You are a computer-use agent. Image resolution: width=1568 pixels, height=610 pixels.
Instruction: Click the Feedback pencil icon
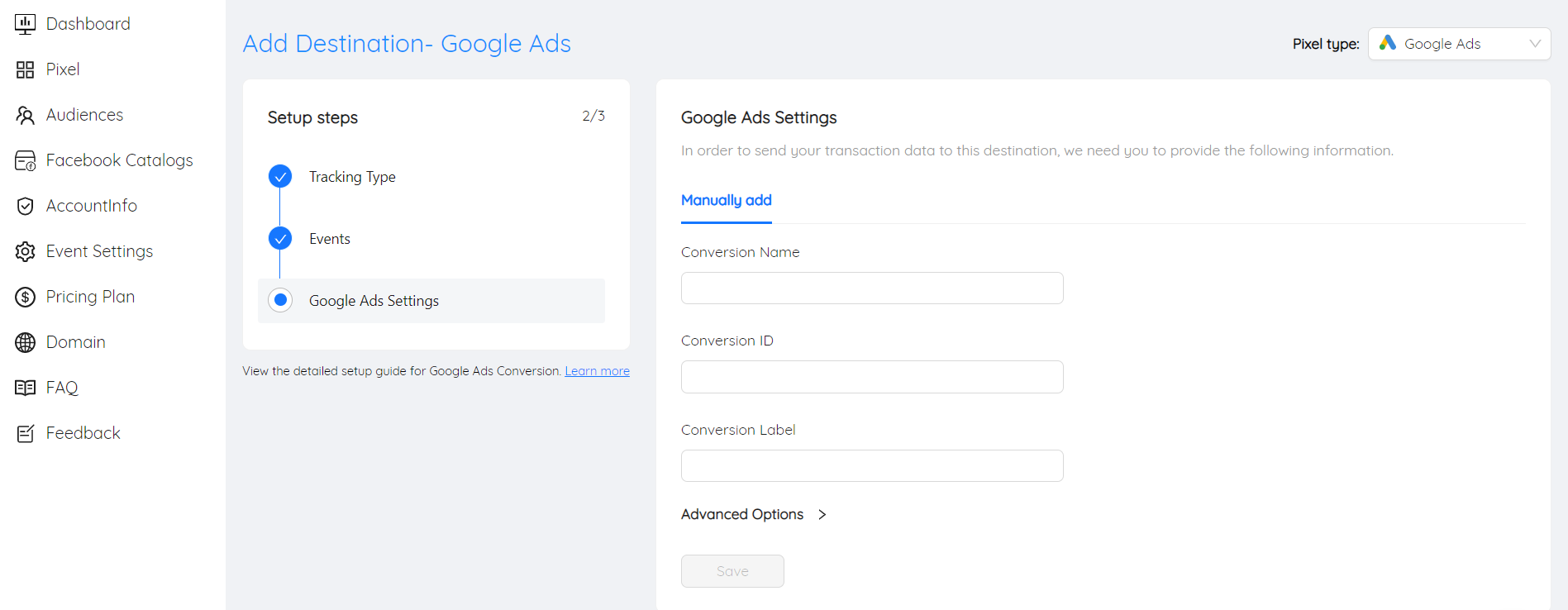click(26, 433)
